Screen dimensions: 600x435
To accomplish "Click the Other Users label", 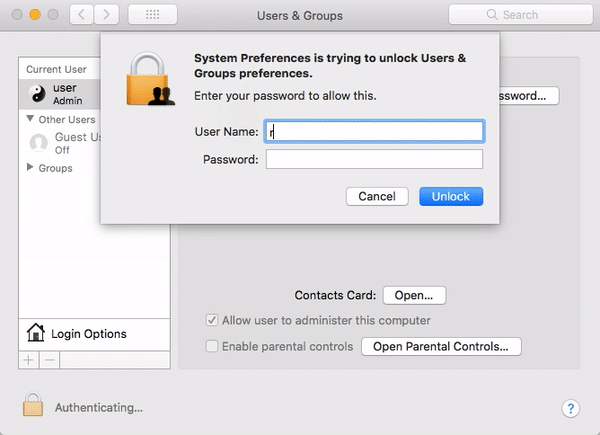I will [x=67, y=119].
